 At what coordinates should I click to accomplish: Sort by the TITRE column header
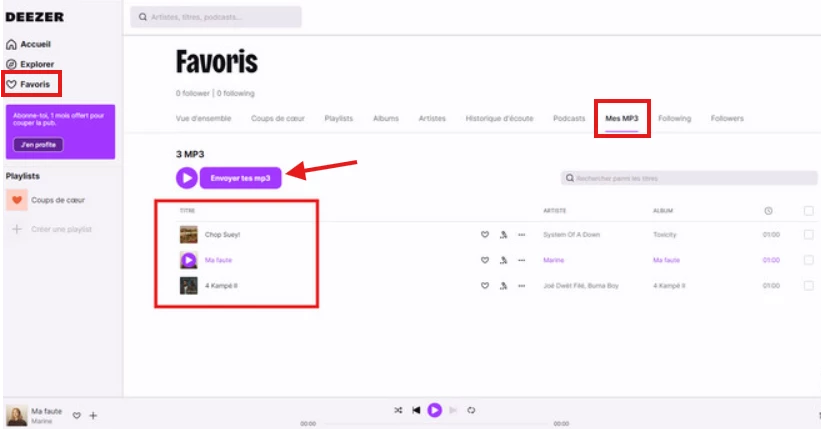[187, 211]
